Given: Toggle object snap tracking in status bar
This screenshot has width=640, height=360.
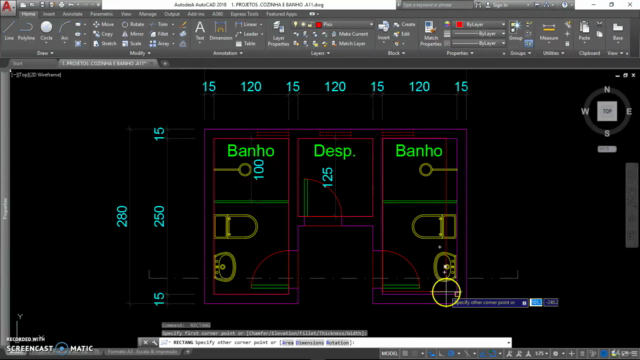Looking at the screenshot, I should [x=482, y=353].
